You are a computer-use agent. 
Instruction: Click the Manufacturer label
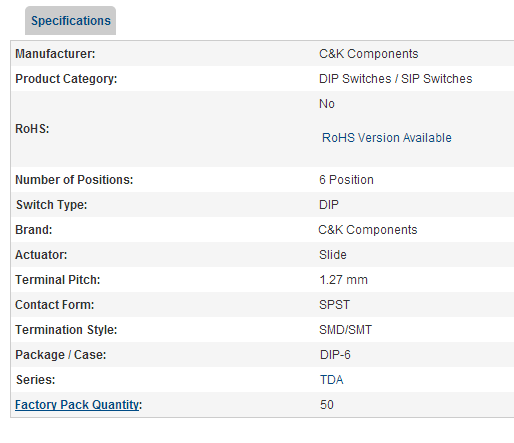click(x=55, y=54)
